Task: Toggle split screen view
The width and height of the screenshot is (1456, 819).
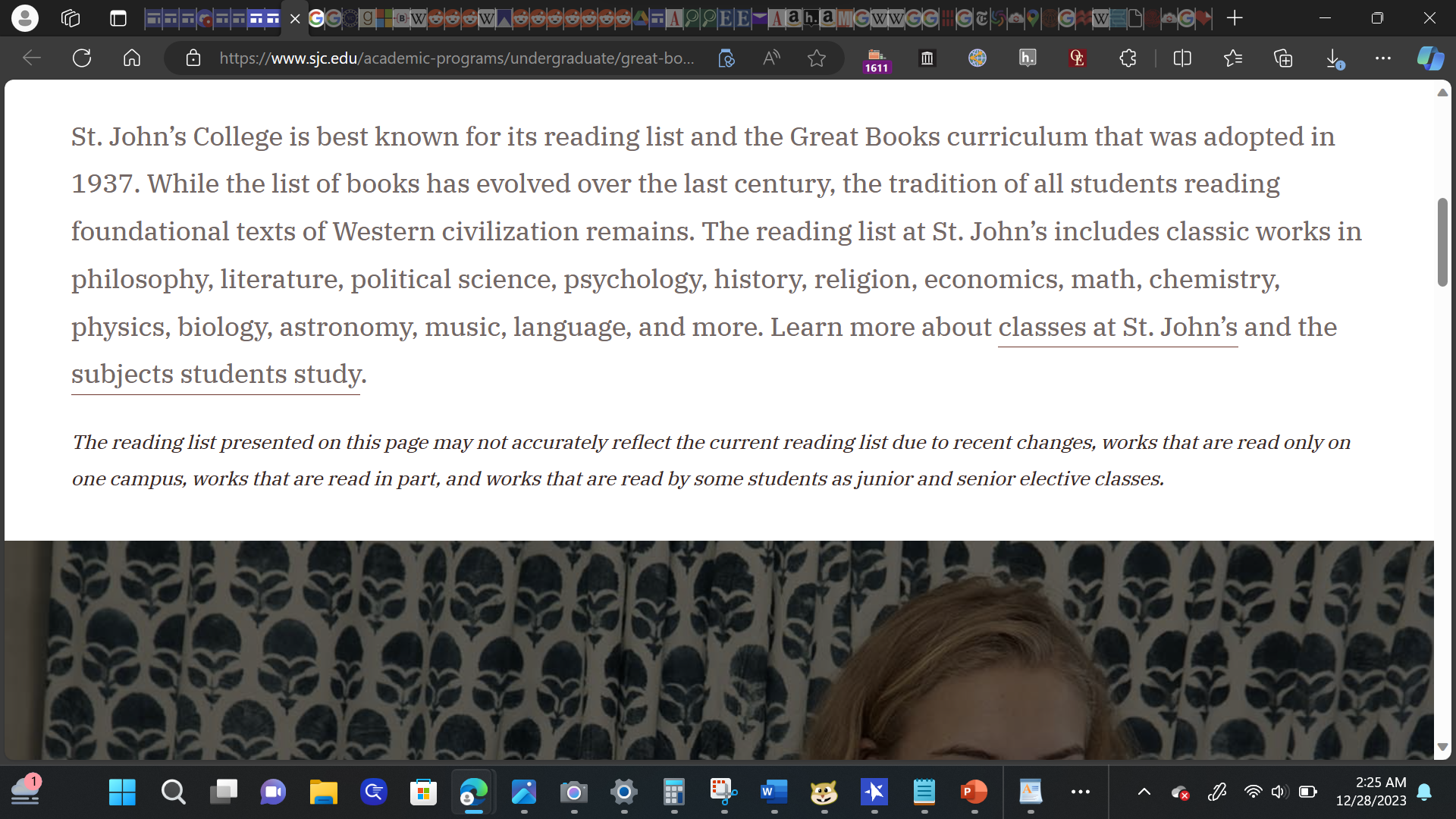Action: click(x=1182, y=58)
